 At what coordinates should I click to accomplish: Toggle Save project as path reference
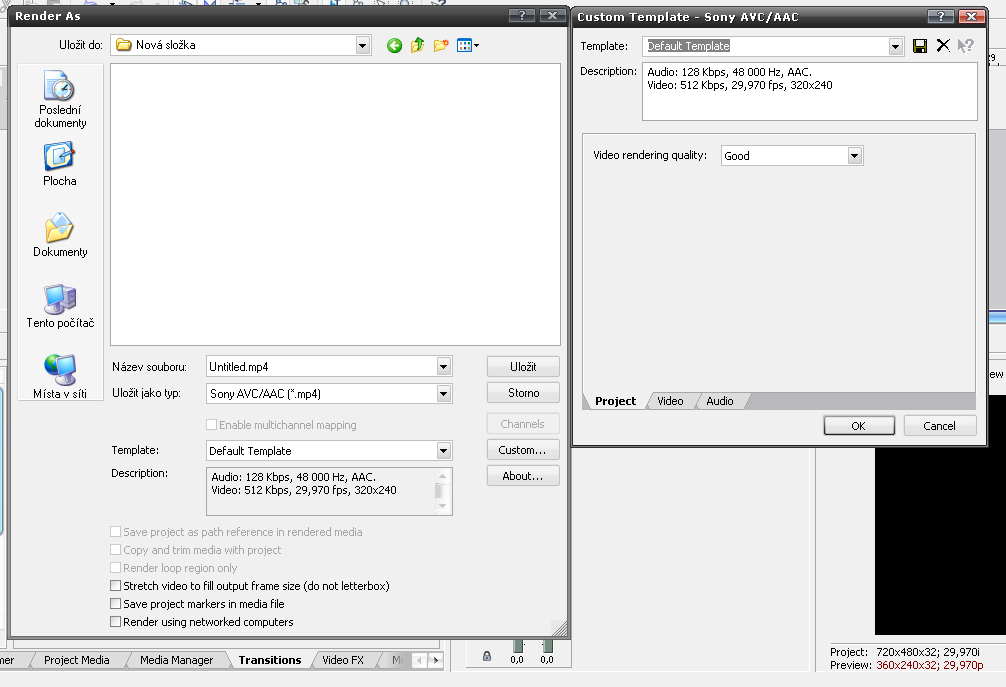point(115,532)
